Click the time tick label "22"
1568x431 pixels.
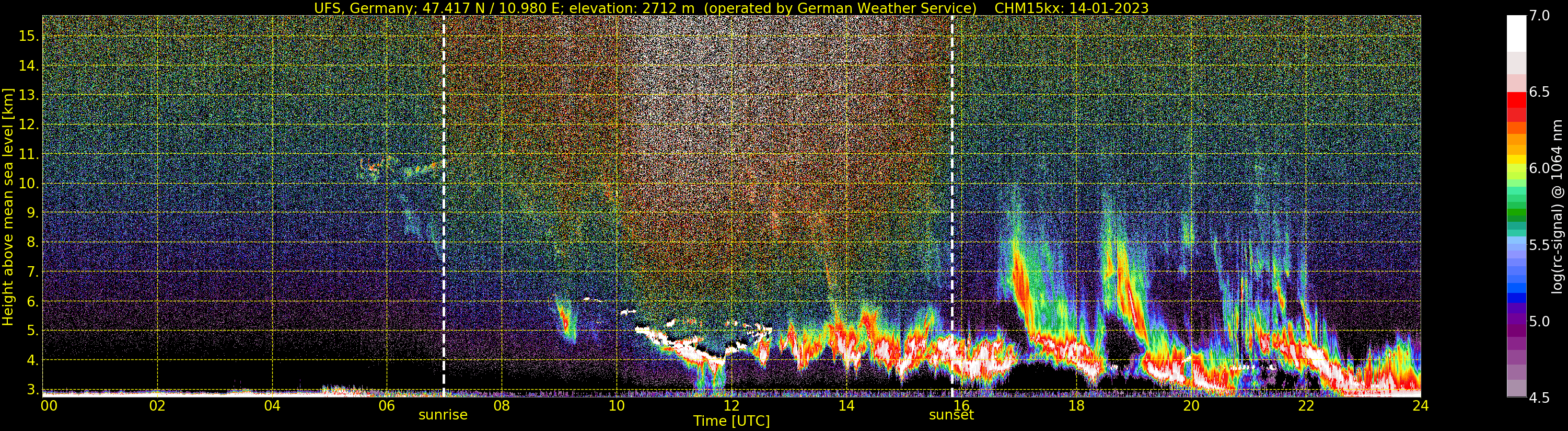click(x=1306, y=406)
